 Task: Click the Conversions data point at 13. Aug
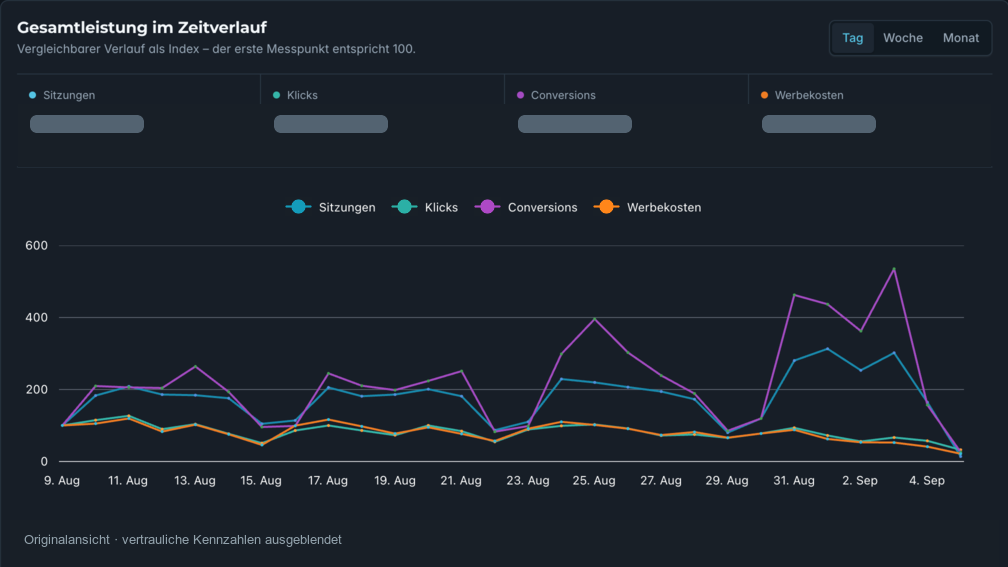coord(195,366)
